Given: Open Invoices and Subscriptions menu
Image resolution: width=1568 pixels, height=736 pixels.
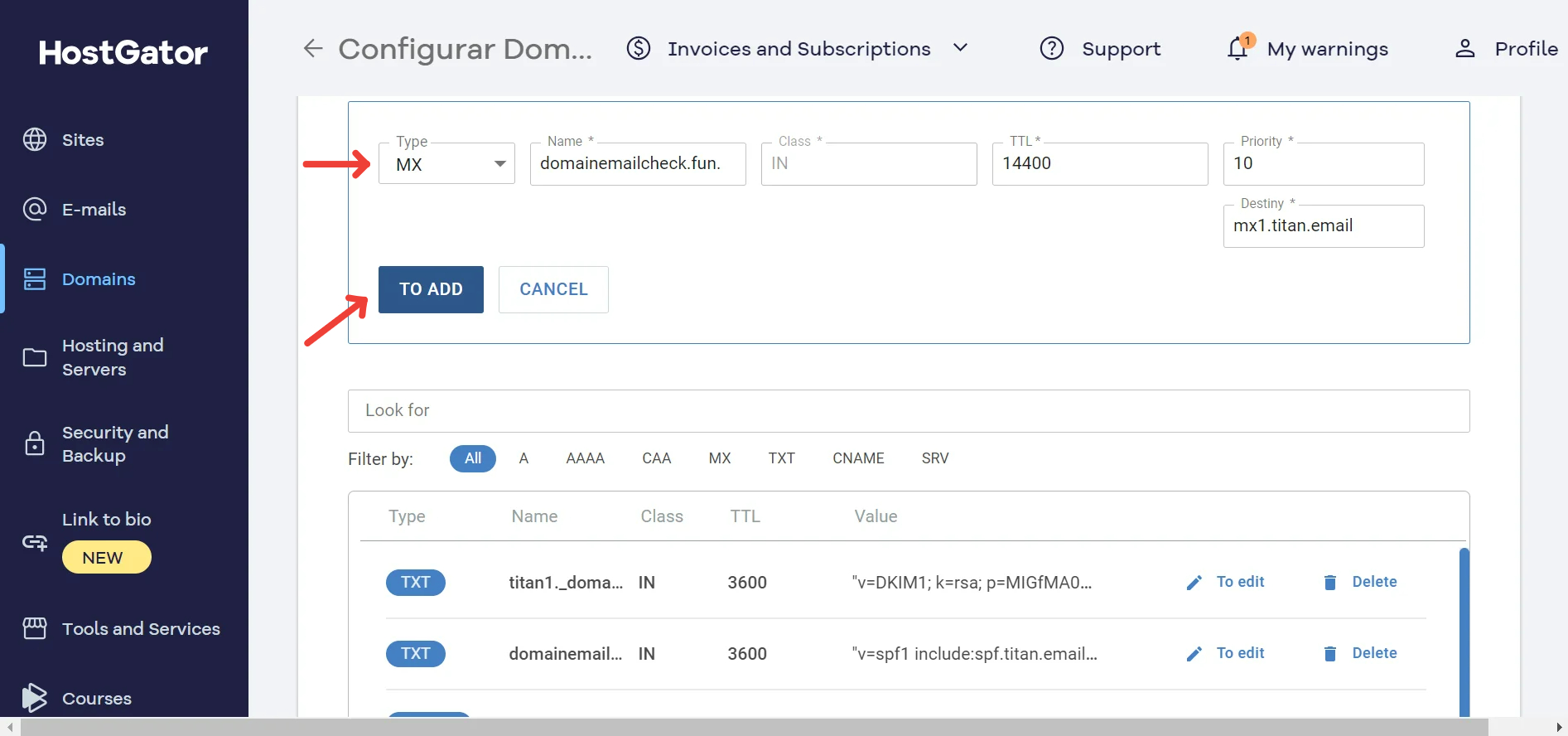Looking at the screenshot, I should click(799, 49).
